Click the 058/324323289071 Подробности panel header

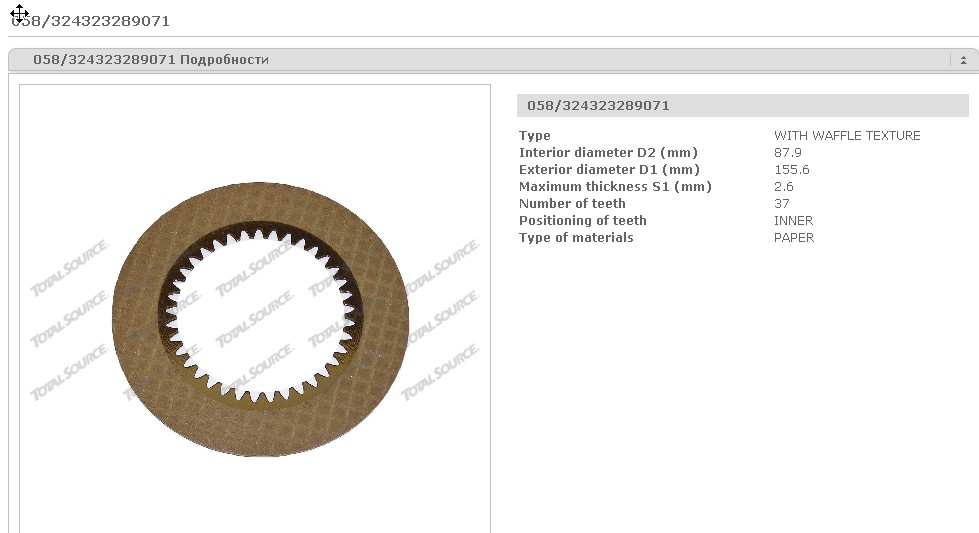point(151,60)
